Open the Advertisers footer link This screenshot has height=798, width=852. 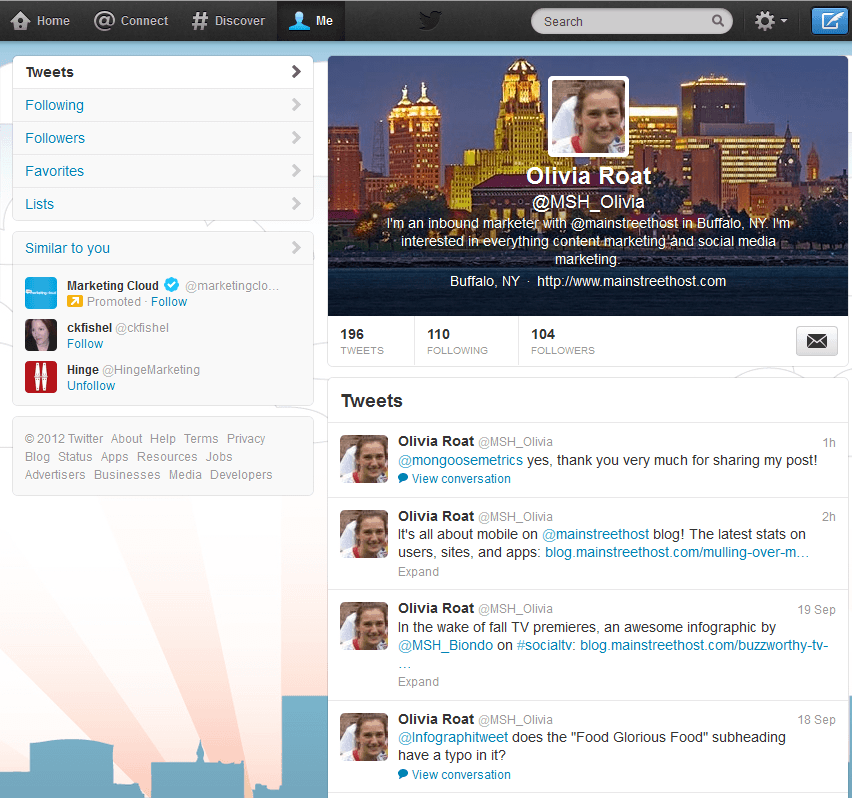55,475
